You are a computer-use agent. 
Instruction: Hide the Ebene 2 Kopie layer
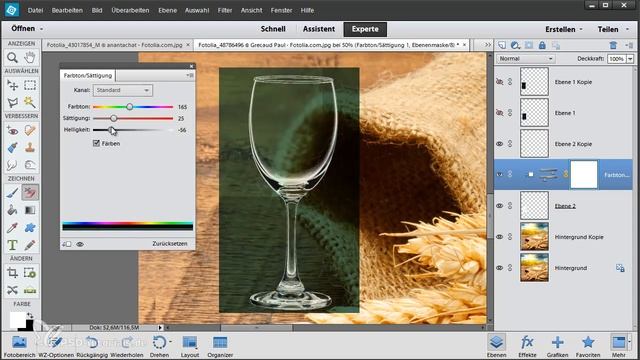500,144
